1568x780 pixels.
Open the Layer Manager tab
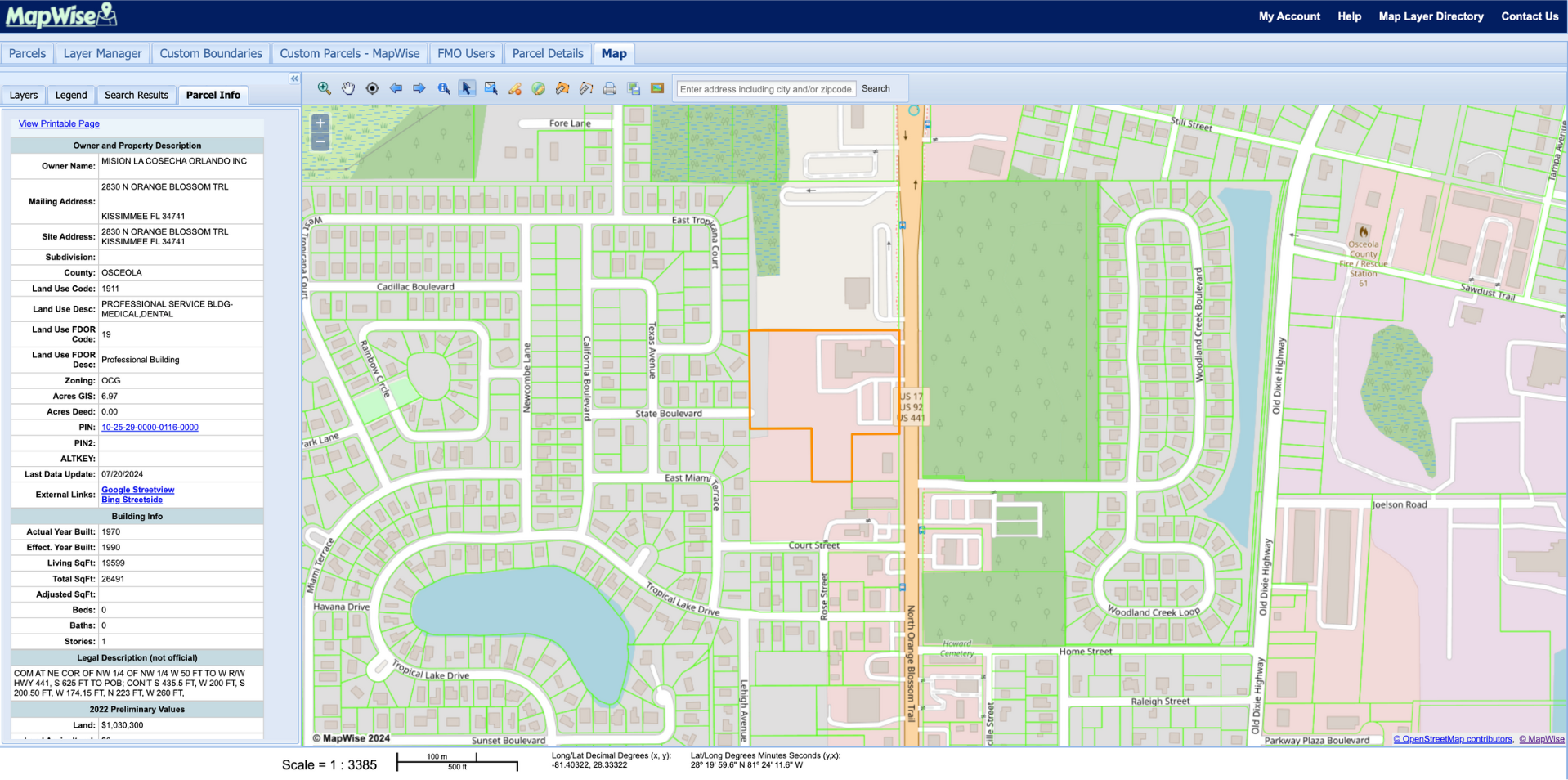coord(101,52)
